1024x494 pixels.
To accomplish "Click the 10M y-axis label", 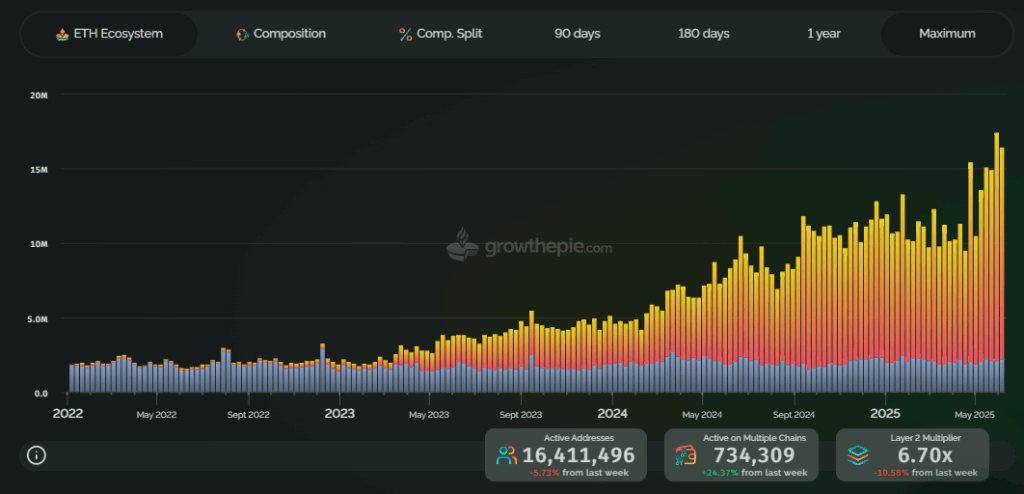I will coord(39,244).
